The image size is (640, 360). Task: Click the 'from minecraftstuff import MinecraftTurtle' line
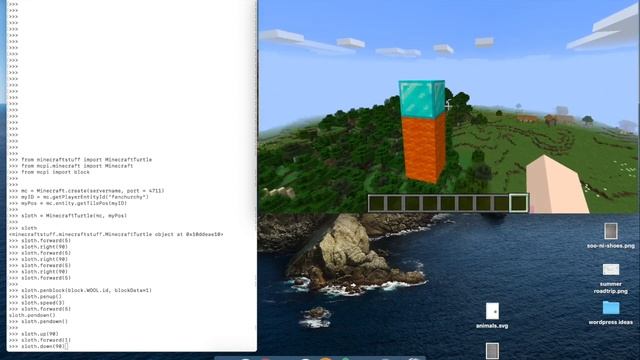coord(87,160)
